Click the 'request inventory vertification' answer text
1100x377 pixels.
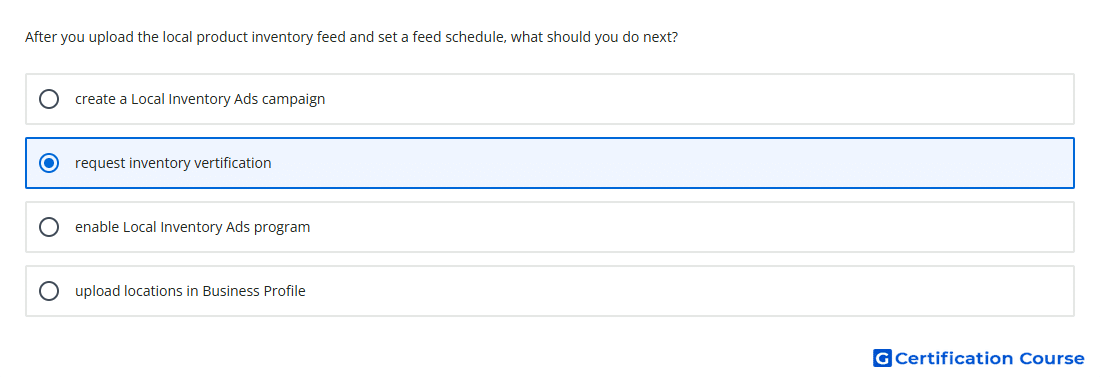click(173, 163)
